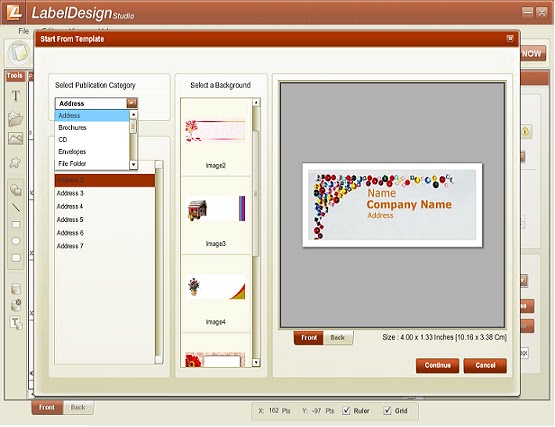Open the File menu
Image resolution: width=555 pixels, height=427 pixels.
point(23,31)
